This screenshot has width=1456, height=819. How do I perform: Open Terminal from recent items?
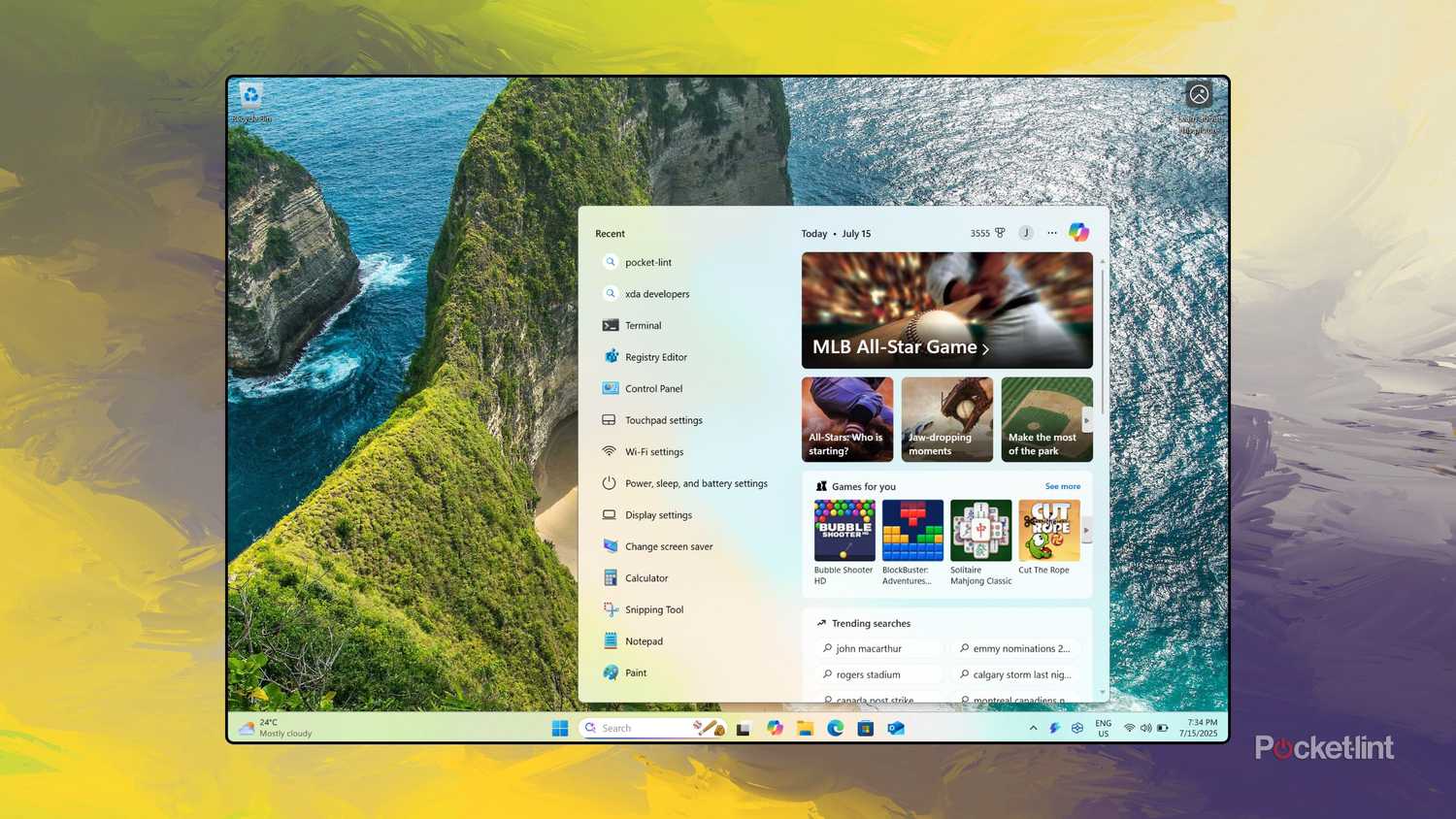(x=643, y=325)
